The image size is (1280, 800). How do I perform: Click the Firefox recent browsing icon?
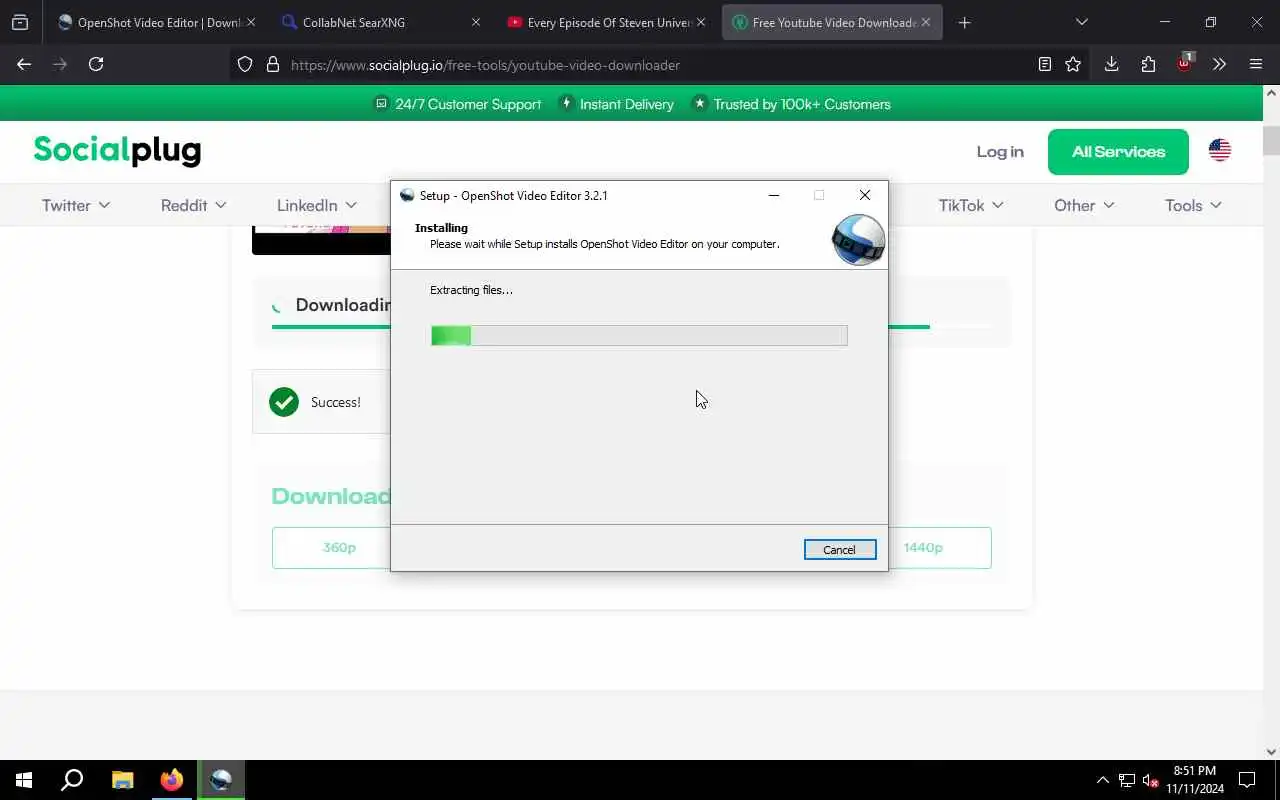coord(20,22)
